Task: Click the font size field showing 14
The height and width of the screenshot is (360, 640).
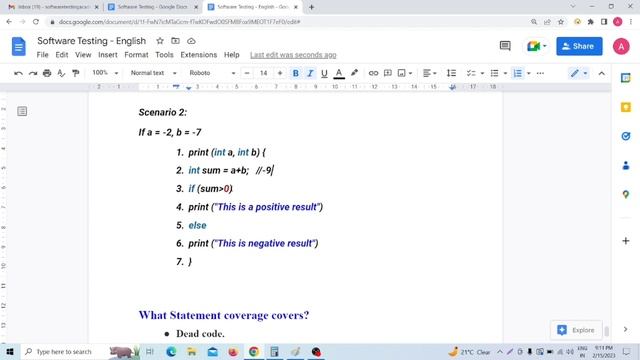Action: point(263,73)
